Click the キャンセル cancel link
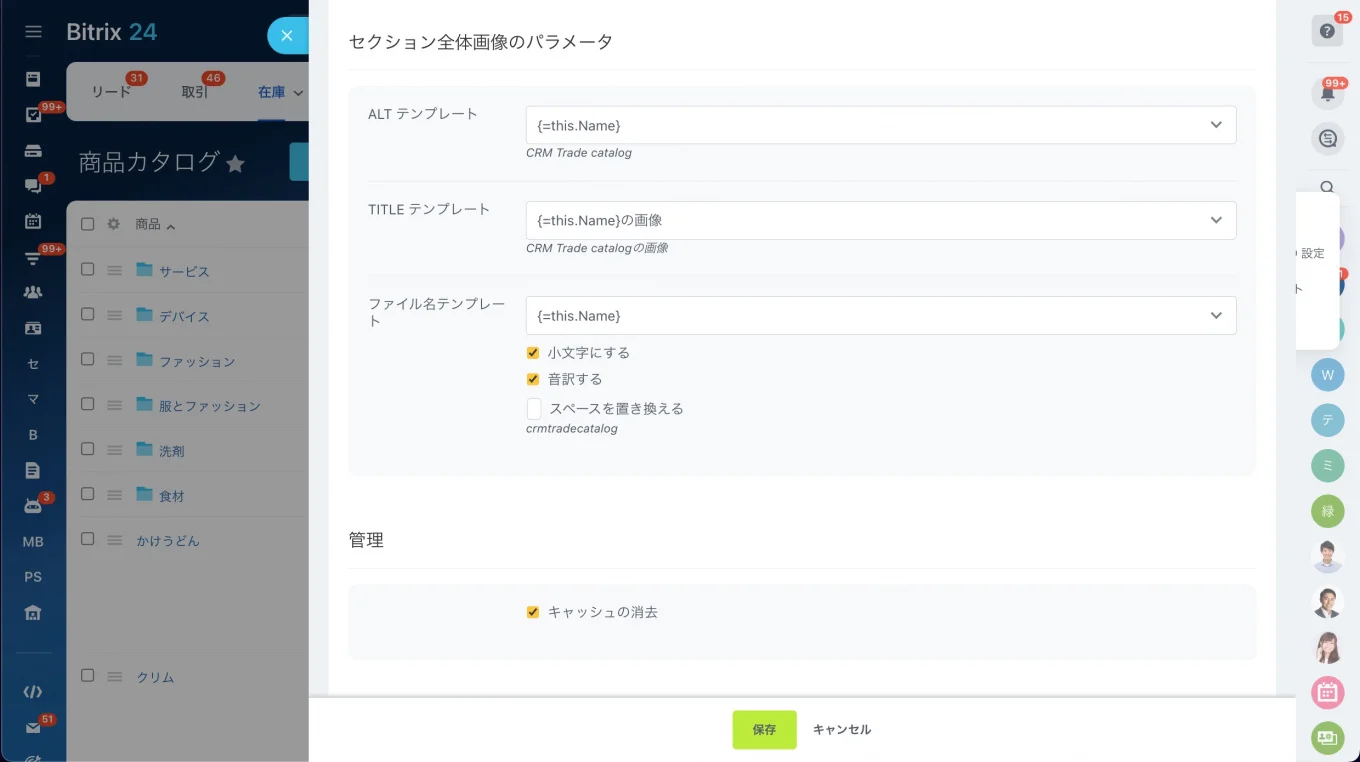 (x=841, y=729)
